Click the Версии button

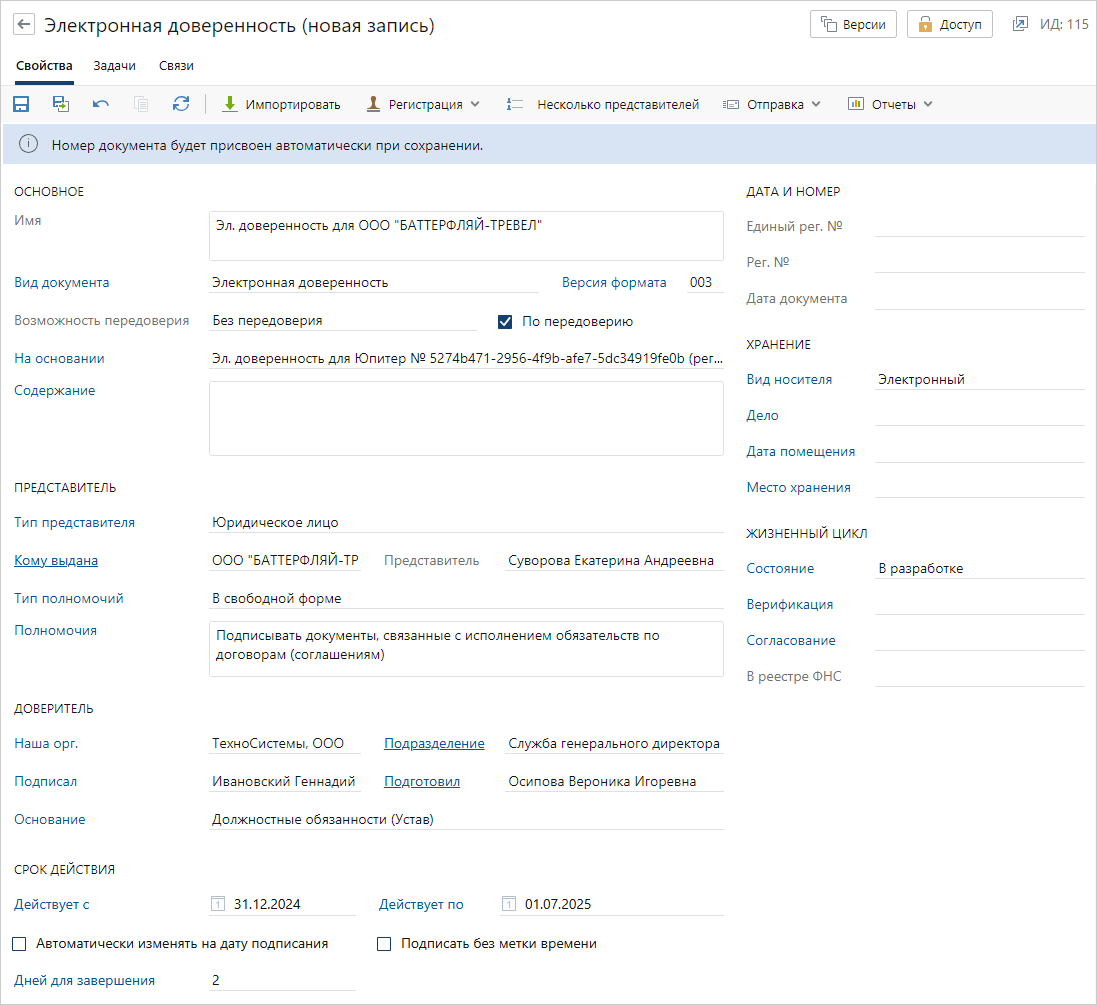(x=853, y=25)
